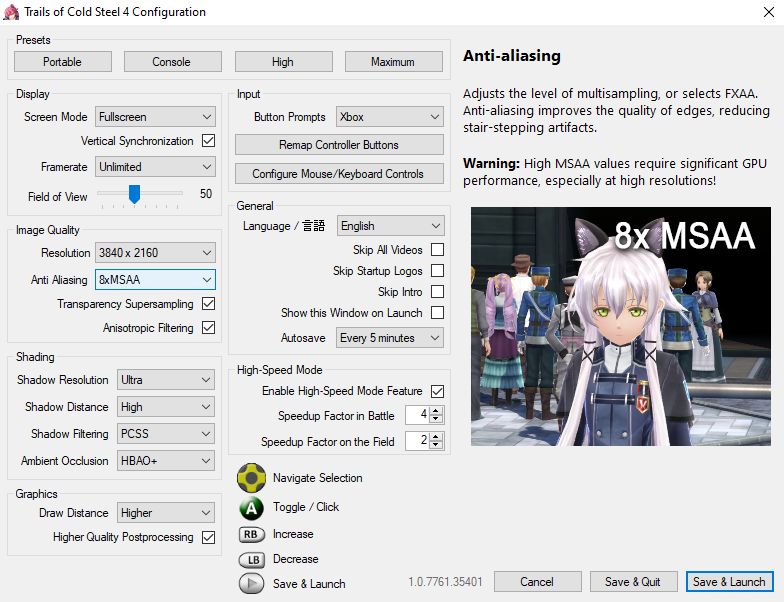Check Skip Startup Logos

point(437,270)
